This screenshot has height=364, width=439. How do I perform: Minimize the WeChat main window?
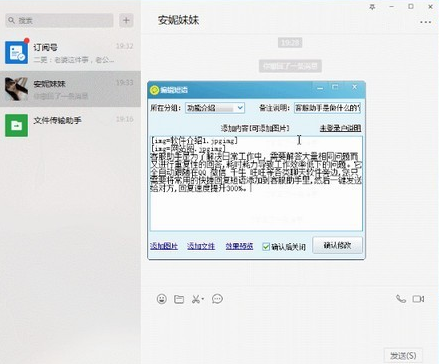(392, 7)
